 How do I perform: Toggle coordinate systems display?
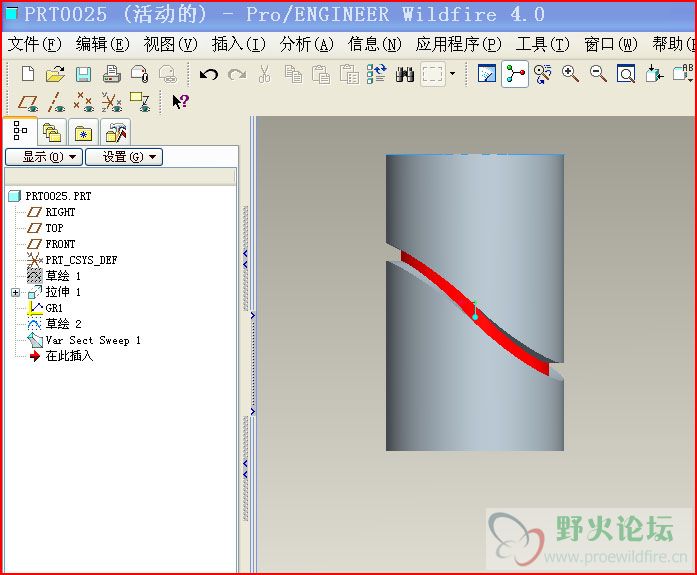(x=112, y=102)
